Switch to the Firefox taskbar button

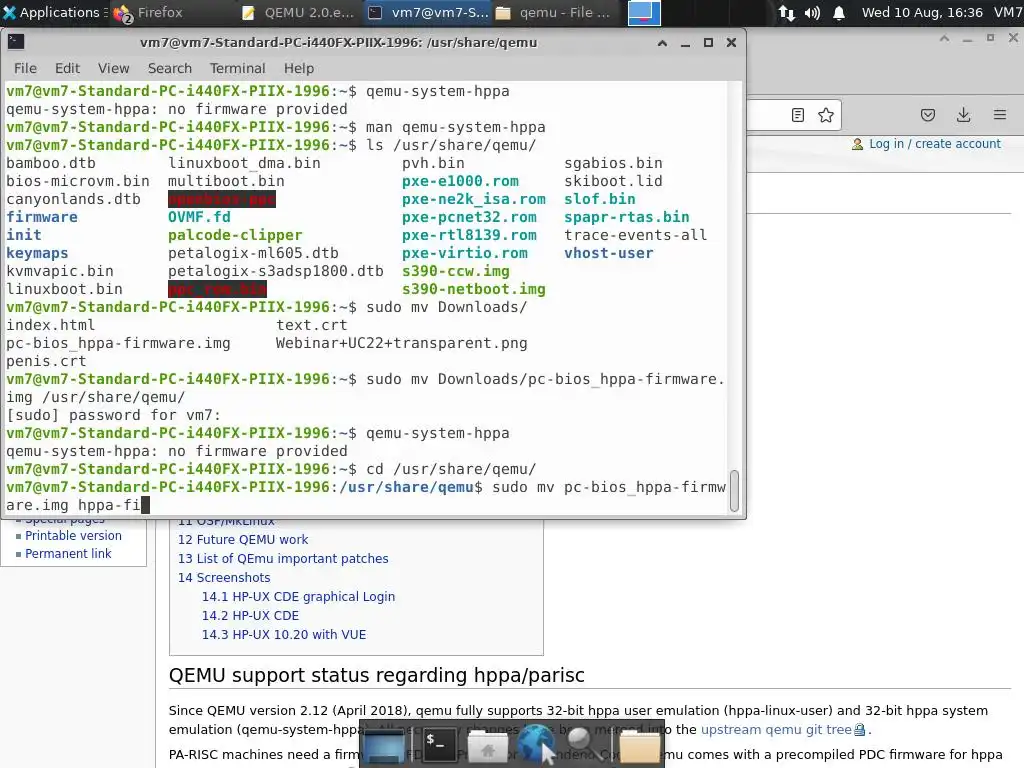pyautogui.click(x=148, y=12)
